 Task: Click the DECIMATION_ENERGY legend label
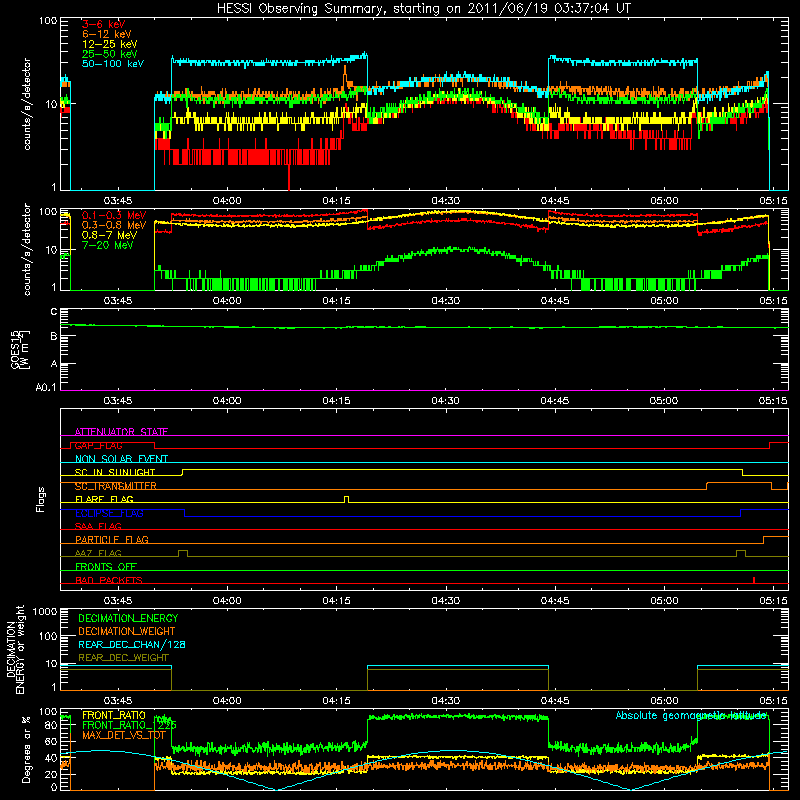pos(128,618)
